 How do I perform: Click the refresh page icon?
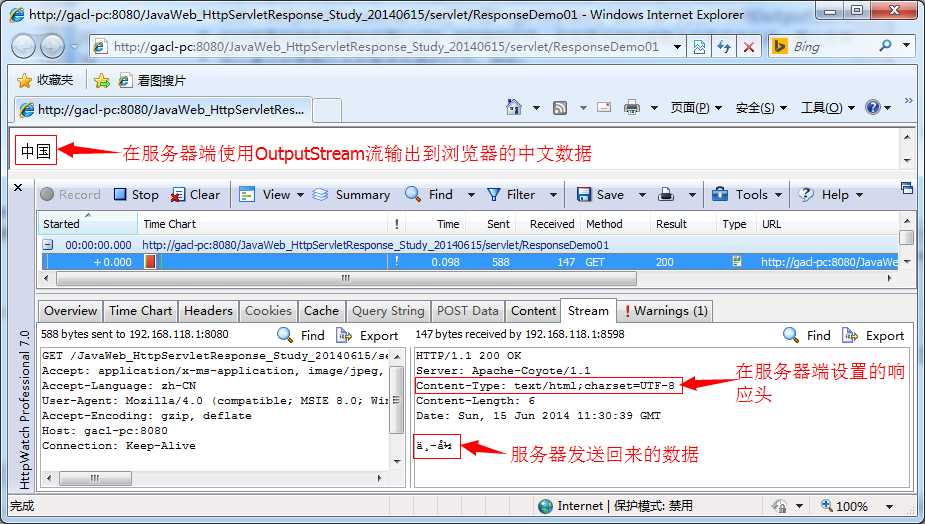pyautogui.click(x=724, y=47)
